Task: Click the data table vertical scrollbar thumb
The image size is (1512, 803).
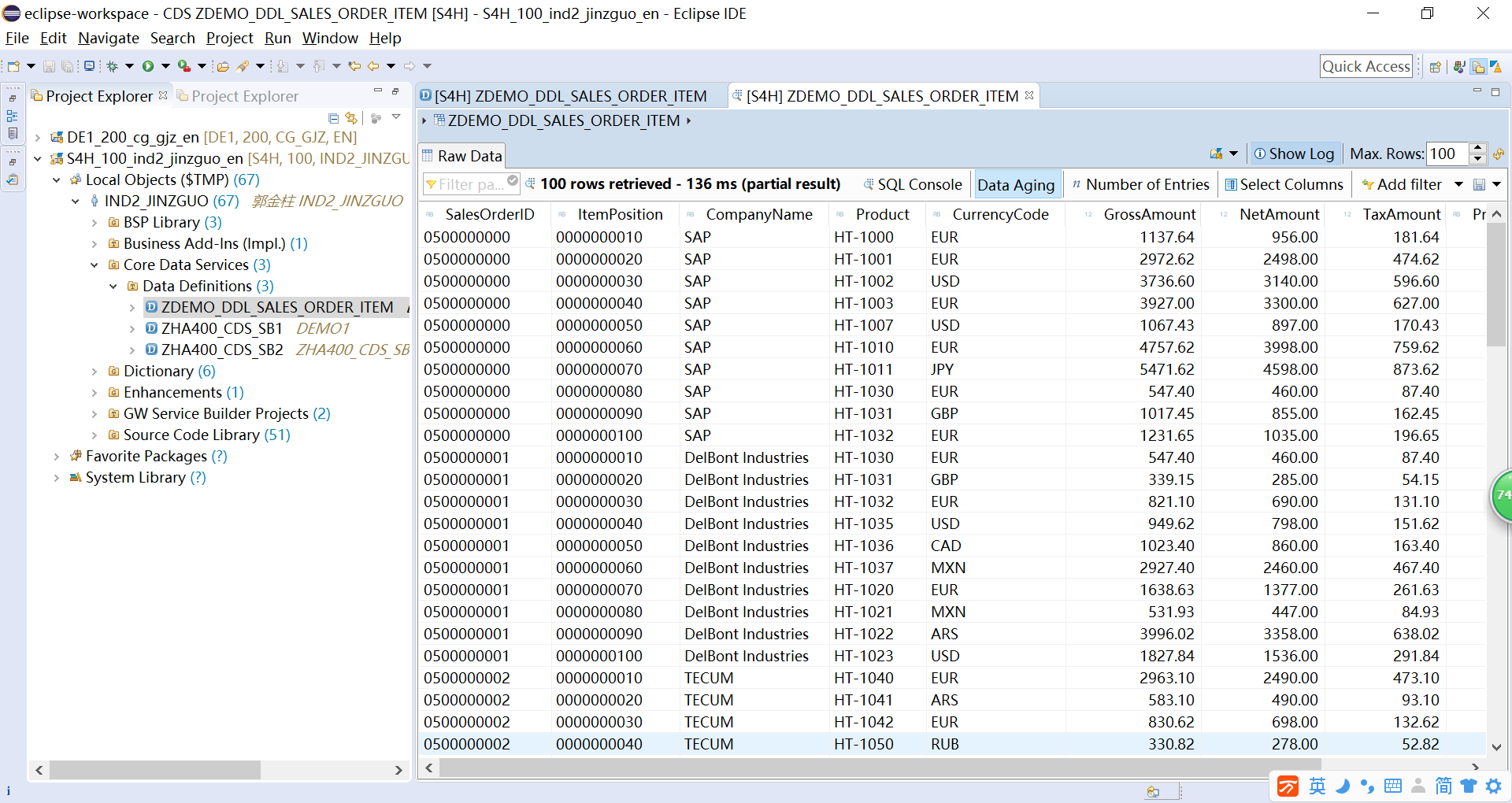Action: coord(1496,285)
